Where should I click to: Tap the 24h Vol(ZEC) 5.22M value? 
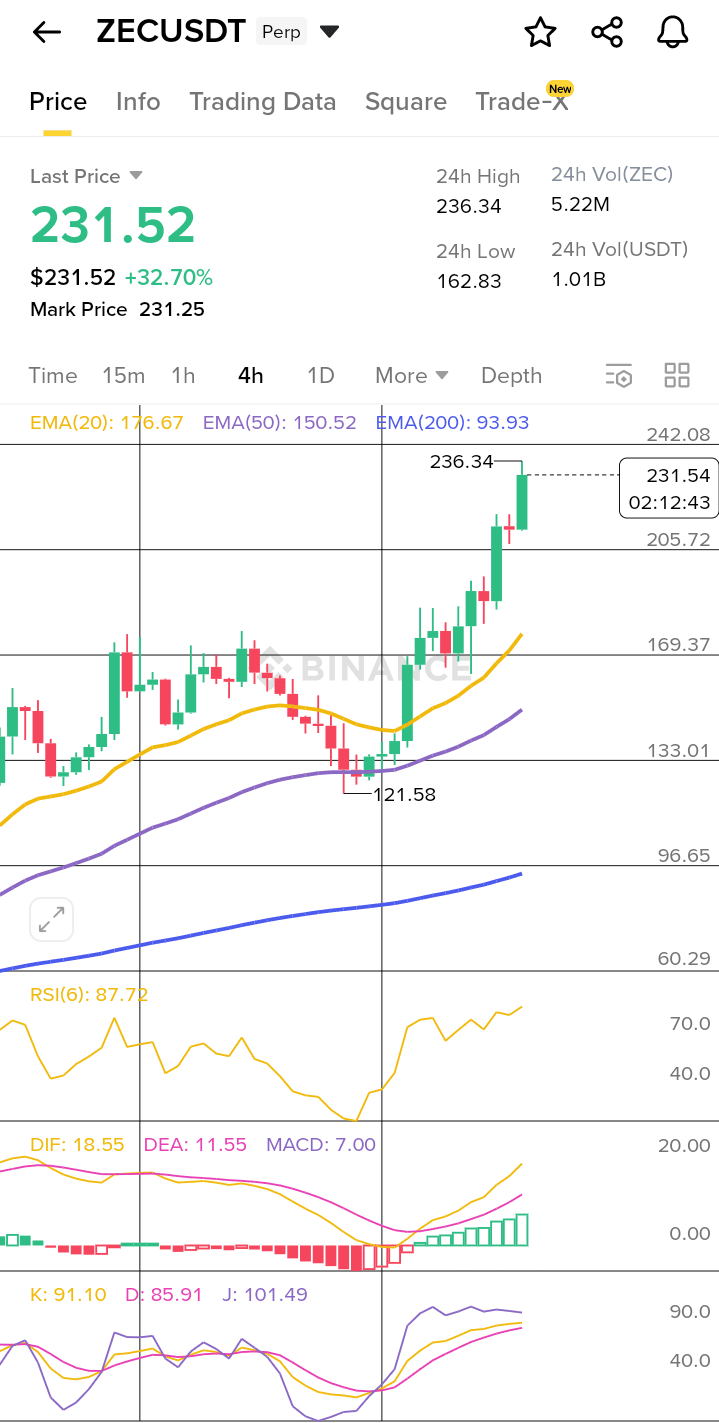point(580,205)
